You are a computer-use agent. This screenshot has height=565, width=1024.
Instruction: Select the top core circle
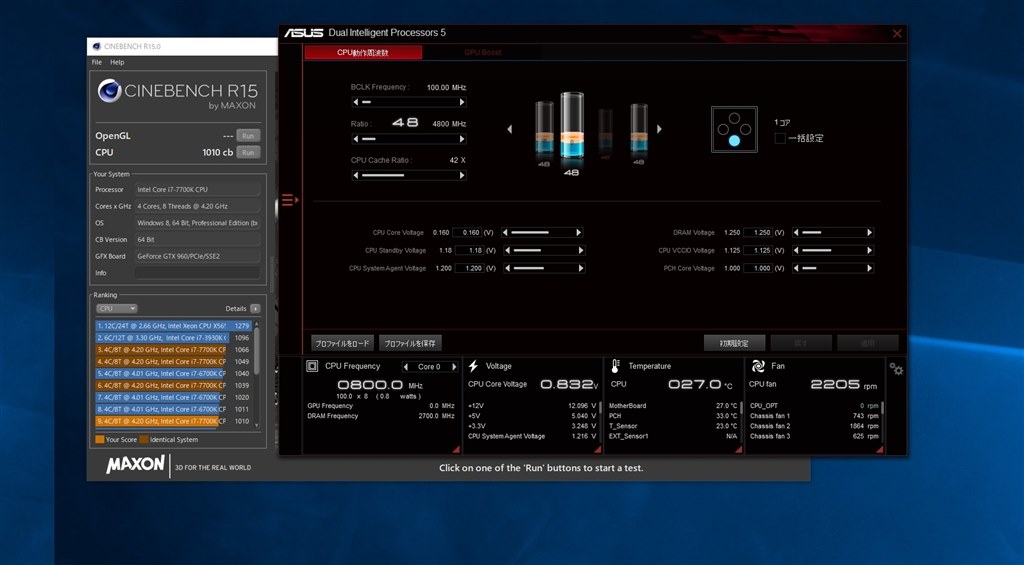click(734, 118)
